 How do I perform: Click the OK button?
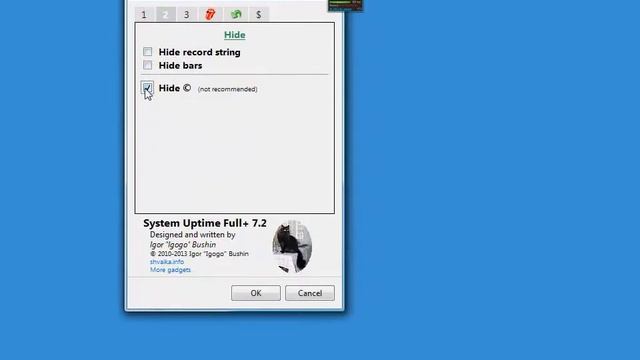pos(256,293)
